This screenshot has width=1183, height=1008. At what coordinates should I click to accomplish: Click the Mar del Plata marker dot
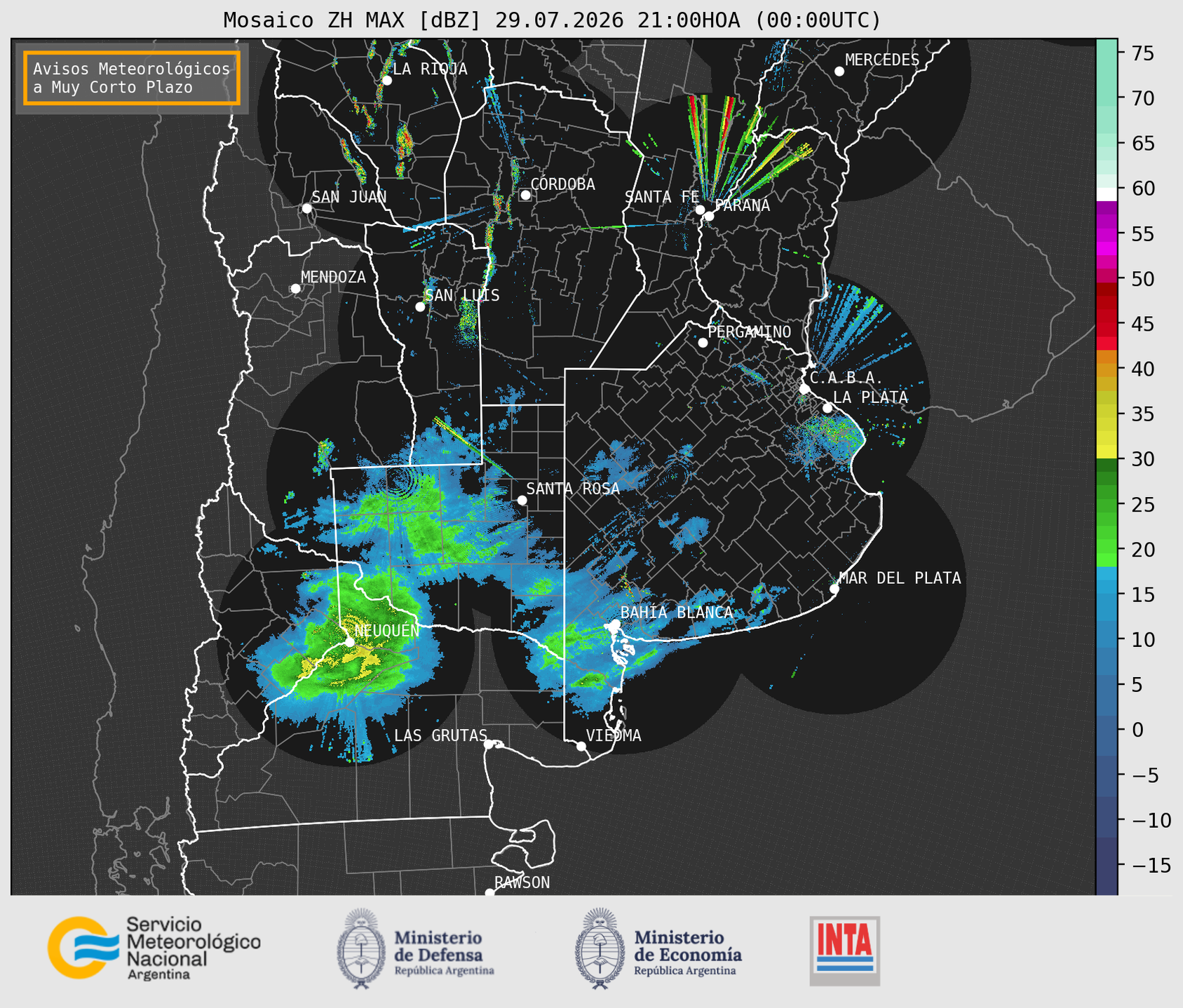tap(834, 589)
